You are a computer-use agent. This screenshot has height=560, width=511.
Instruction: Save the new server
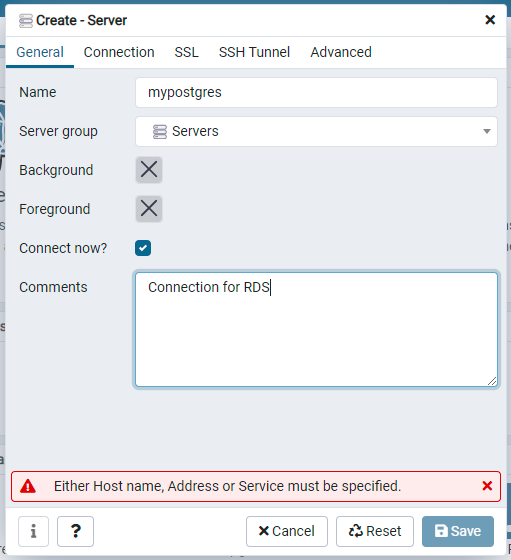pos(458,531)
